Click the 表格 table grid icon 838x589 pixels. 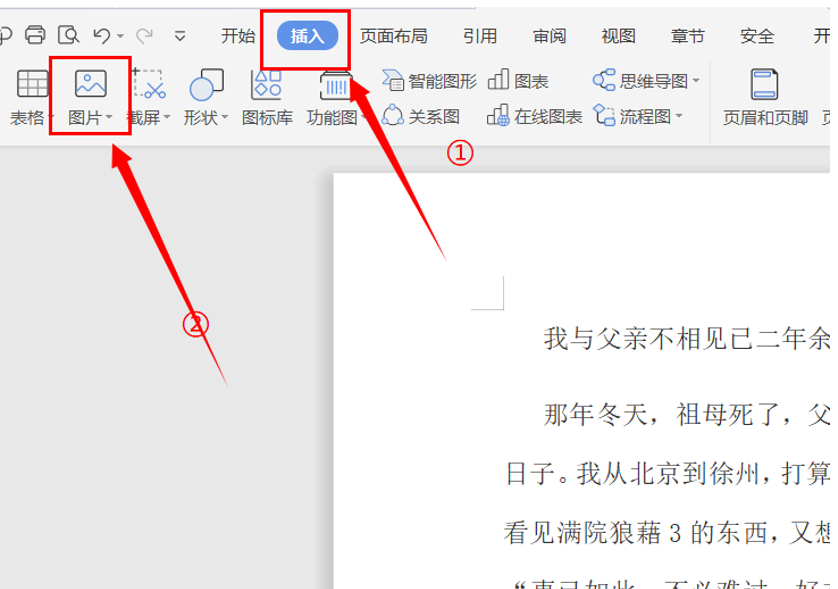coord(33,83)
